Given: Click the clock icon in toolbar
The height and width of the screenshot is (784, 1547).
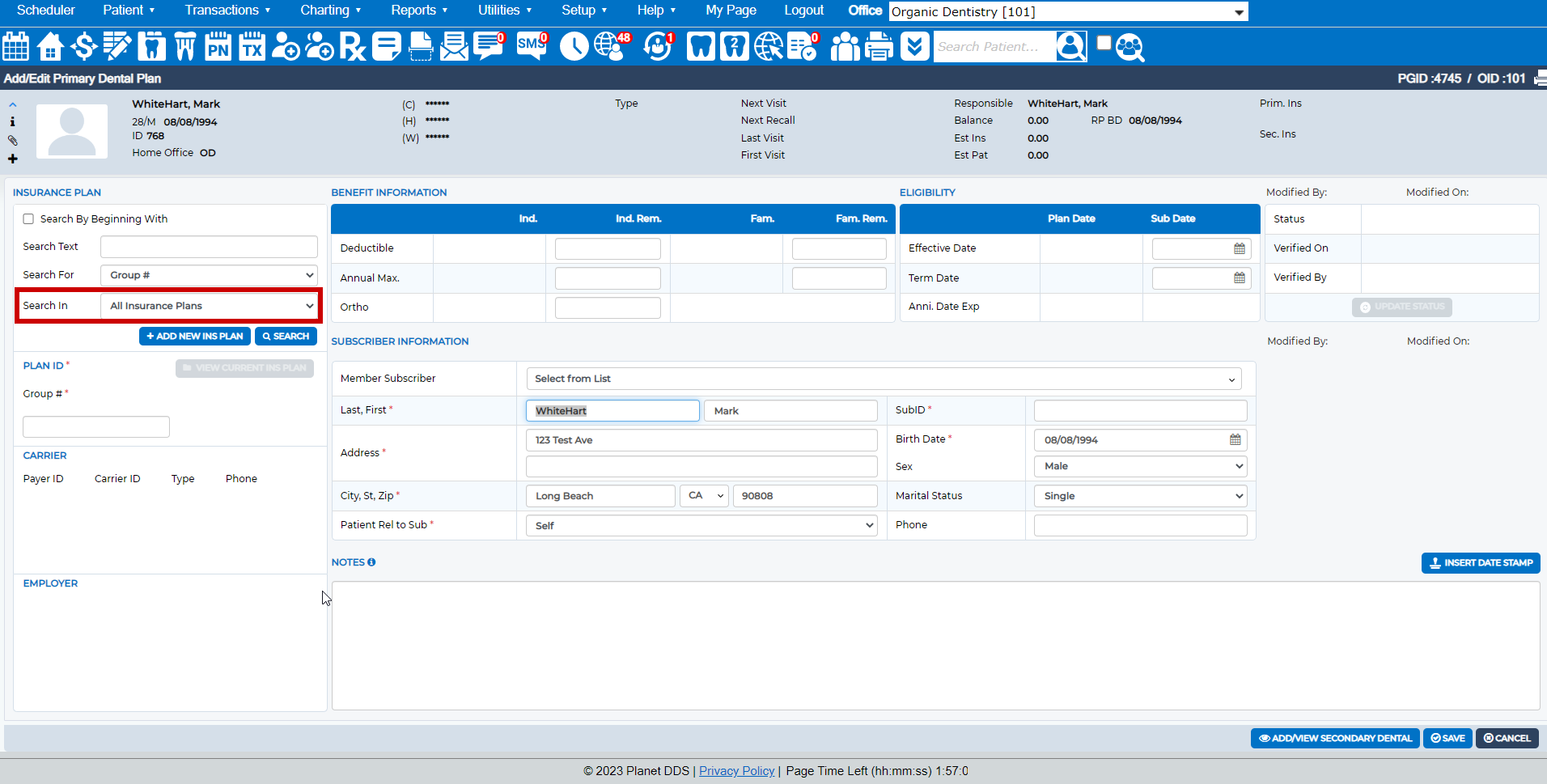Looking at the screenshot, I should click(574, 46).
